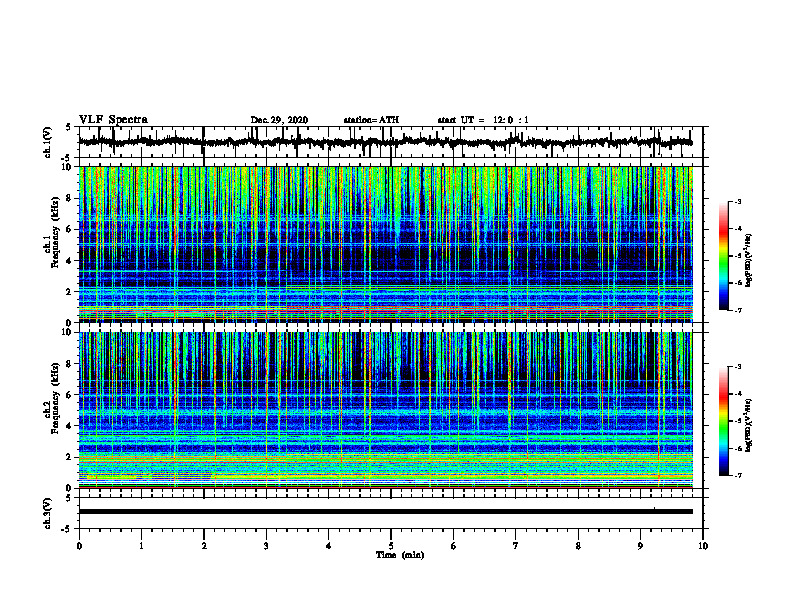The image size is (792, 612).
Task: Click the ch.2 colorbar log(PSD) label
Action: tap(748, 426)
